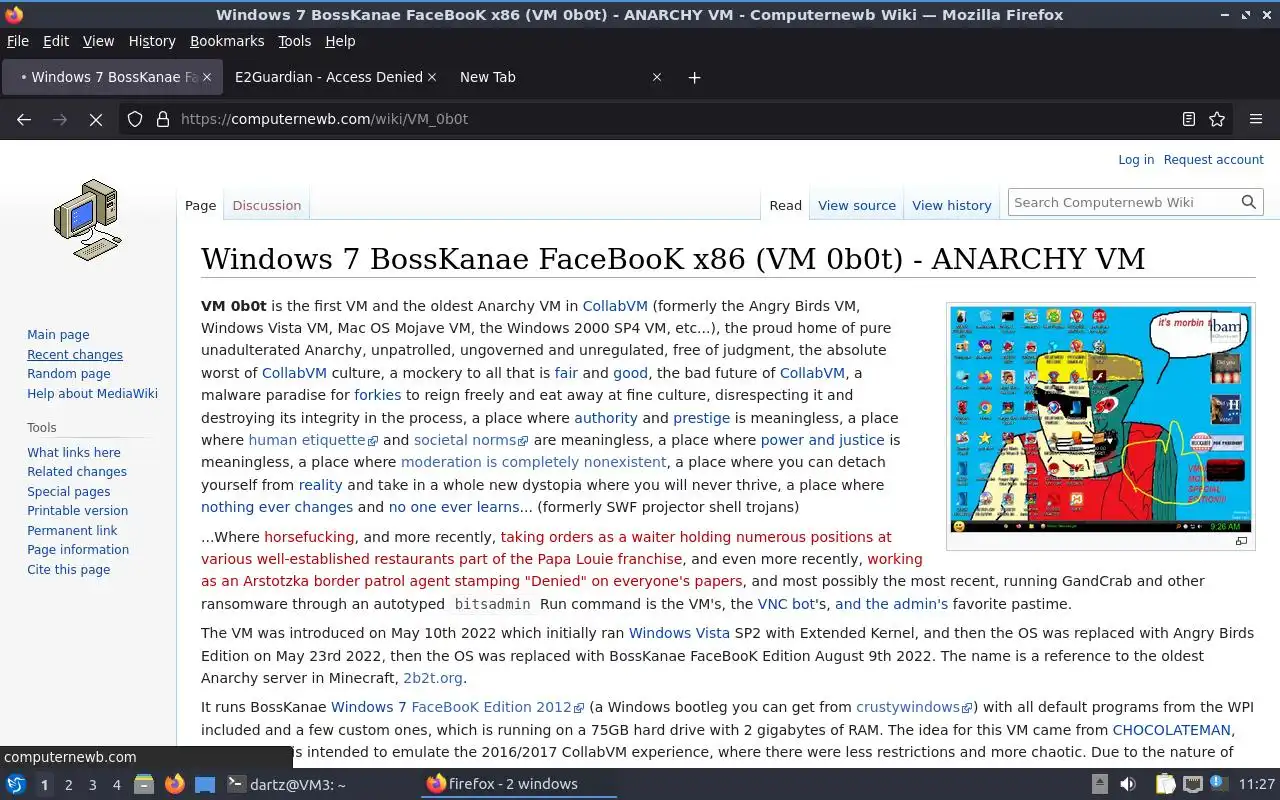Image resolution: width=1280 pixels, height=800 pixels.
Task: Open the clipboard manager tray icon
Action: 1165,784
